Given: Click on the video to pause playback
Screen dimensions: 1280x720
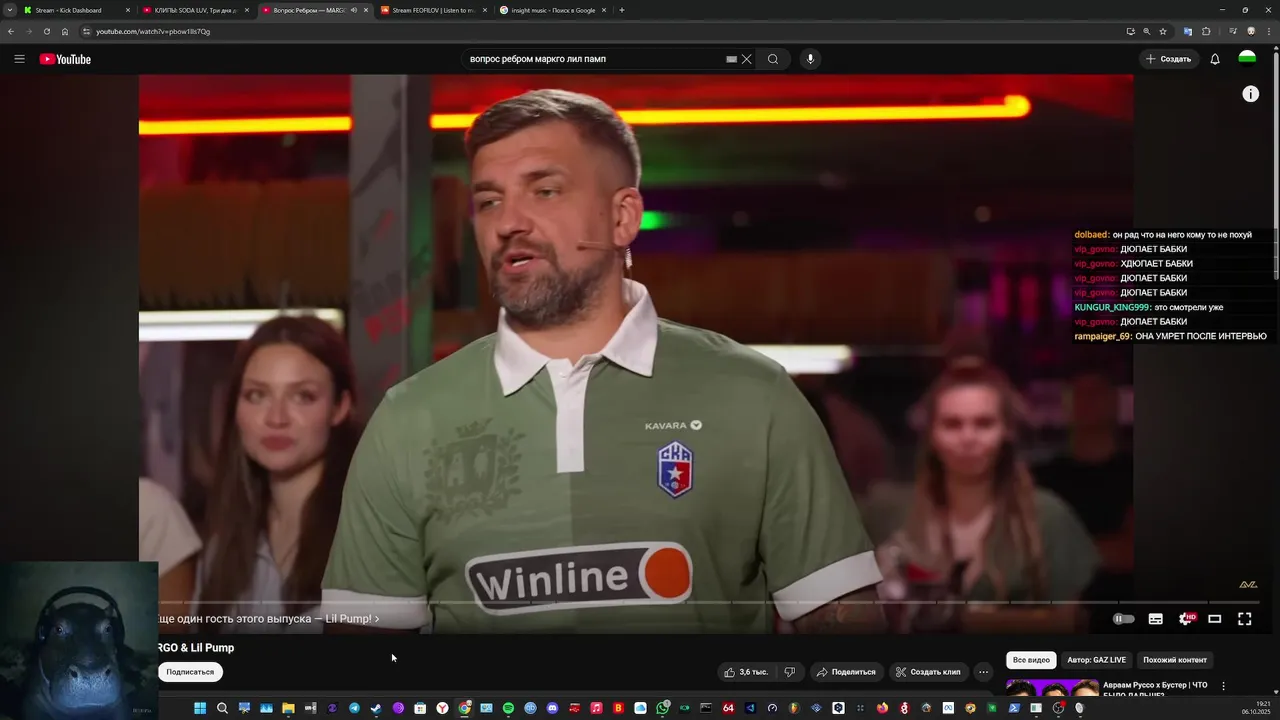Looking at the screenshot, I should [x=636, y=340].
